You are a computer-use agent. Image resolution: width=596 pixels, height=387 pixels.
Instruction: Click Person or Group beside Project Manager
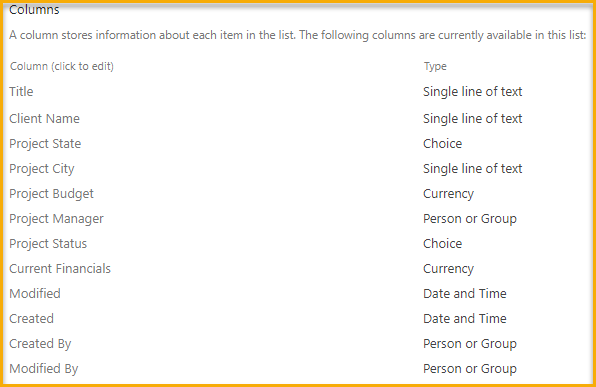point(470,219)
